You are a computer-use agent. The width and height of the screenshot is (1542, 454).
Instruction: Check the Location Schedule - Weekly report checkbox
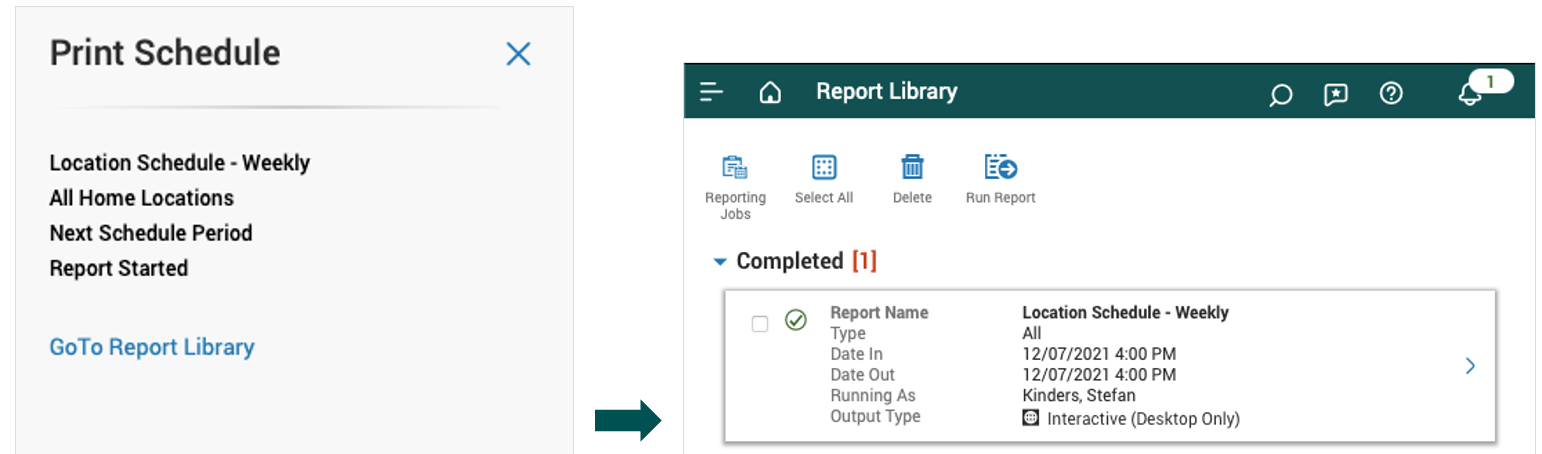(x=760, y=323)
